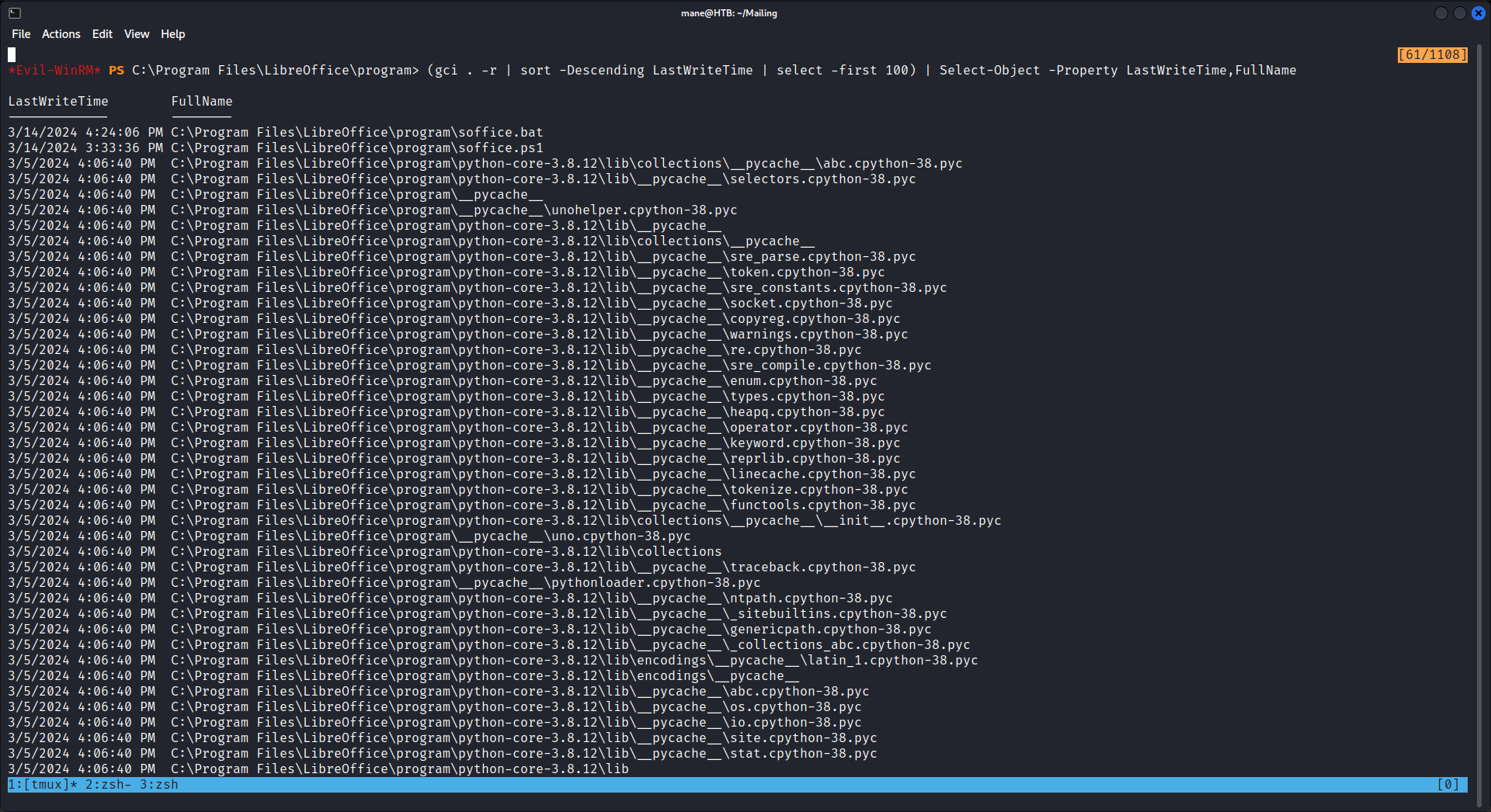Viewport: 1491px width, 812px height.
Task: Click the 3/14/2024 4:24:06 PM timestamp
Action: tap(85, 133)
